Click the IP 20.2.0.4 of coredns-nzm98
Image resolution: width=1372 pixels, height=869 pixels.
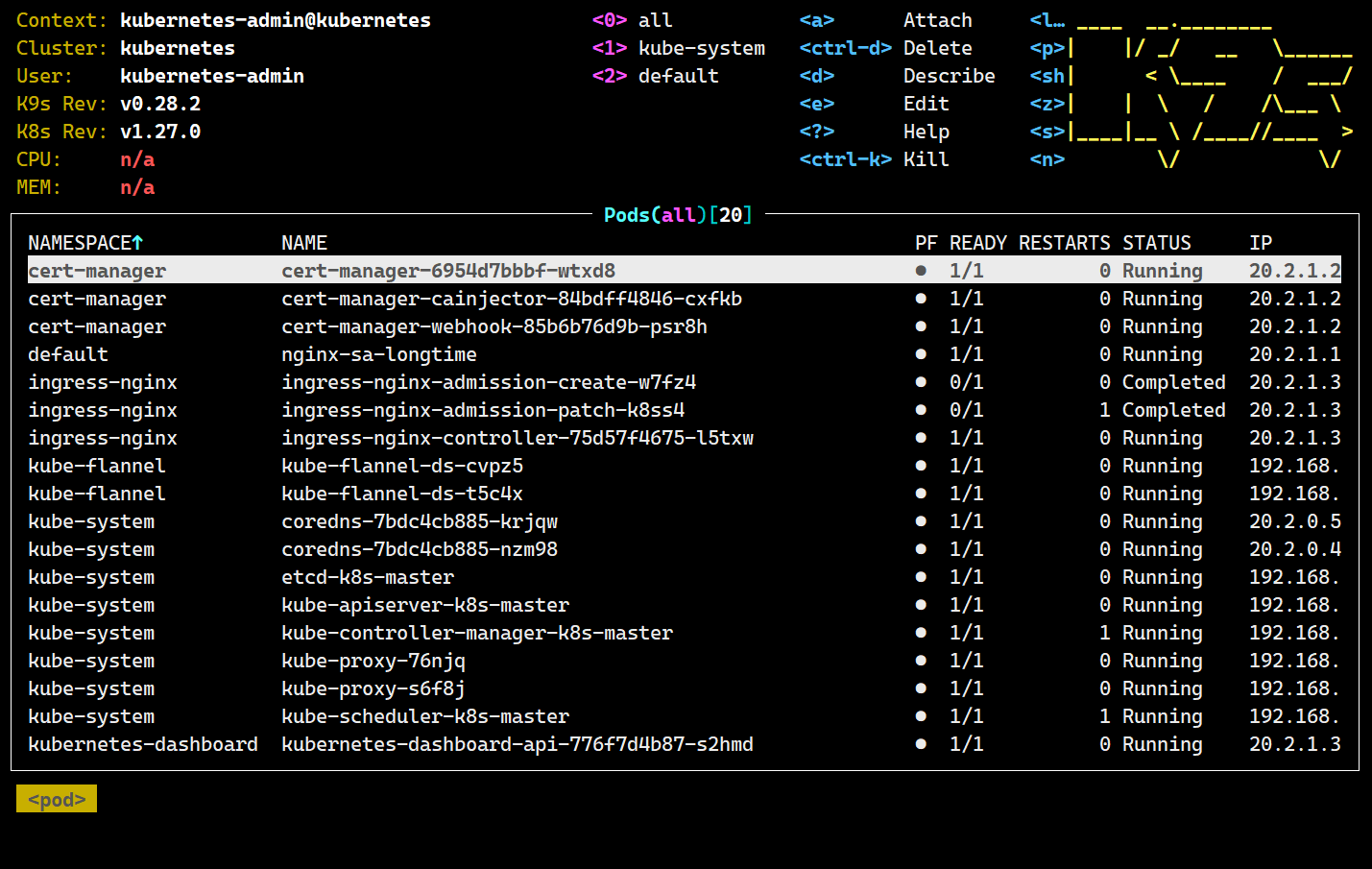coord(1295,549)
